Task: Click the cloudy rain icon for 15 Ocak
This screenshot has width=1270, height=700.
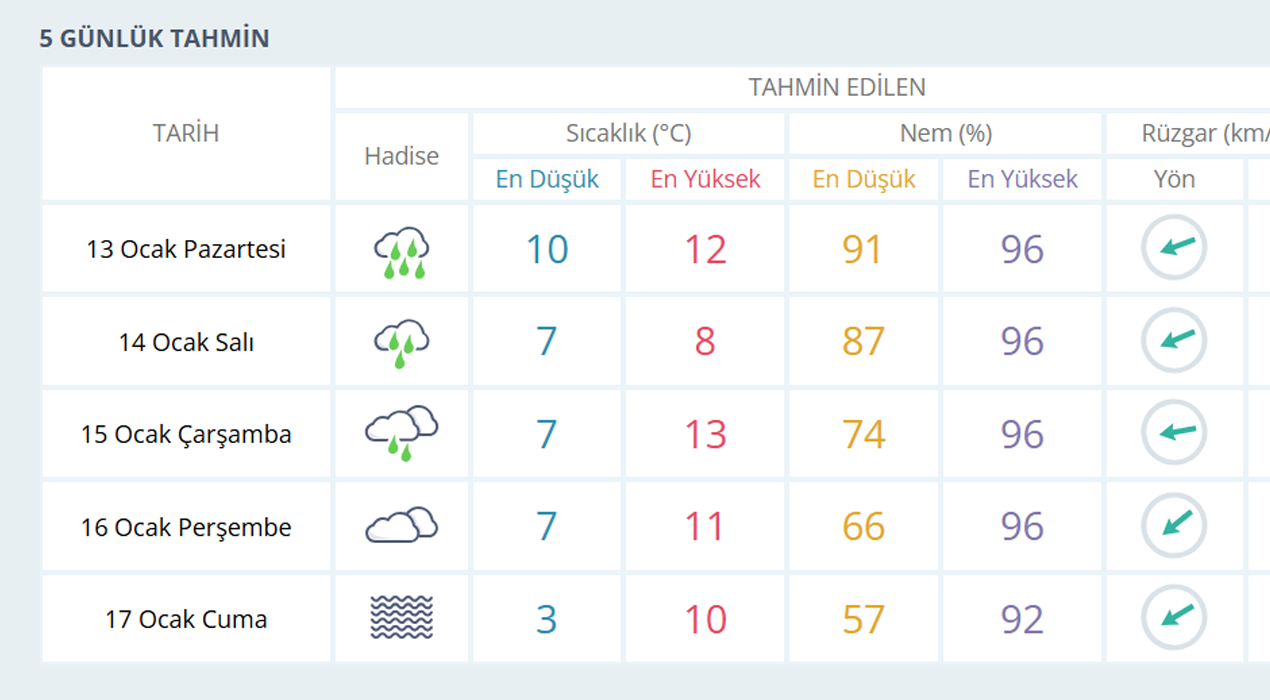Action: tap(401, 434)
